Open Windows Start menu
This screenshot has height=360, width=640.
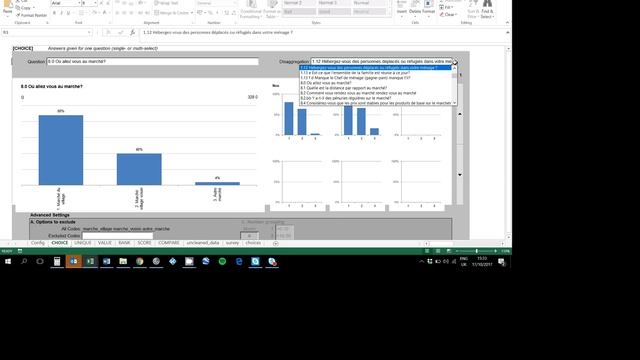(8, 261)
